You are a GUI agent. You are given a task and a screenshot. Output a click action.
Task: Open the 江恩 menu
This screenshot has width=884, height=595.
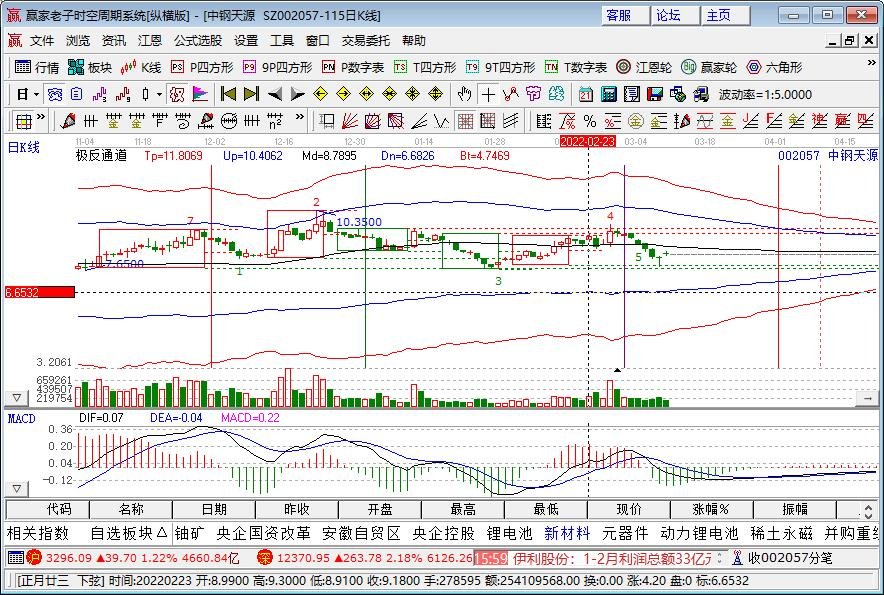point(149,41)
